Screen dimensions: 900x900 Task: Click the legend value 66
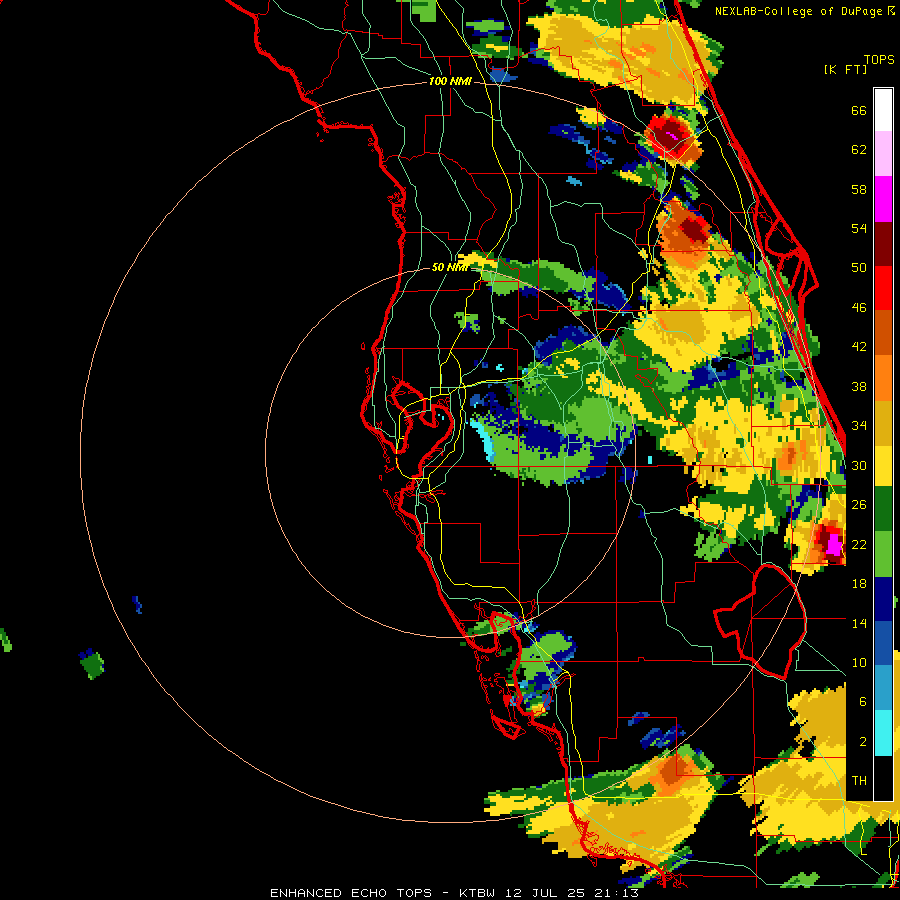(x=859, y=110)
